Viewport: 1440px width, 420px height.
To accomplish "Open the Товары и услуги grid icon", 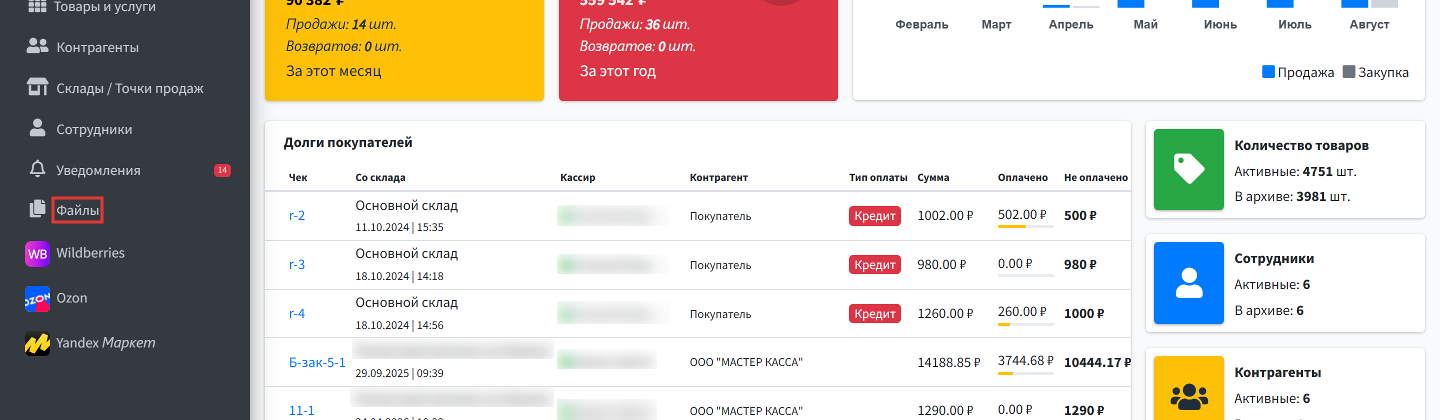I will pos(38,7).
